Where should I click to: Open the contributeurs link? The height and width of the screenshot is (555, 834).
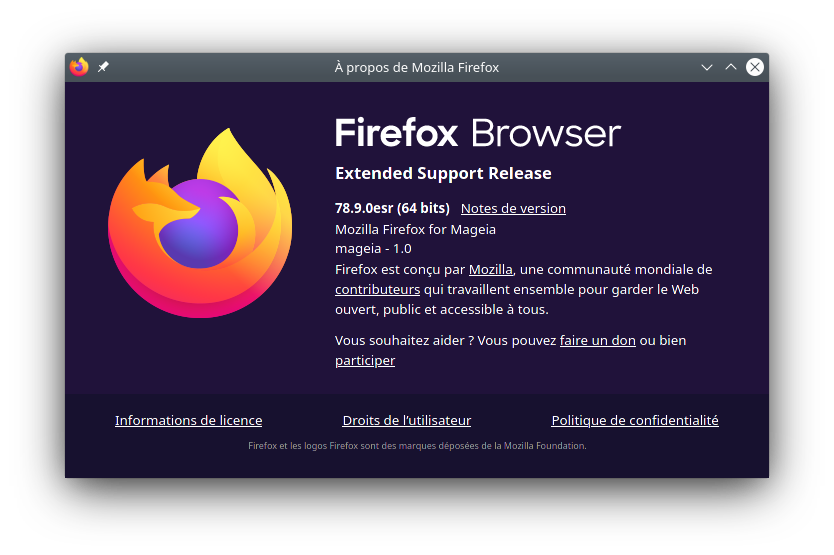pos(378,289)
